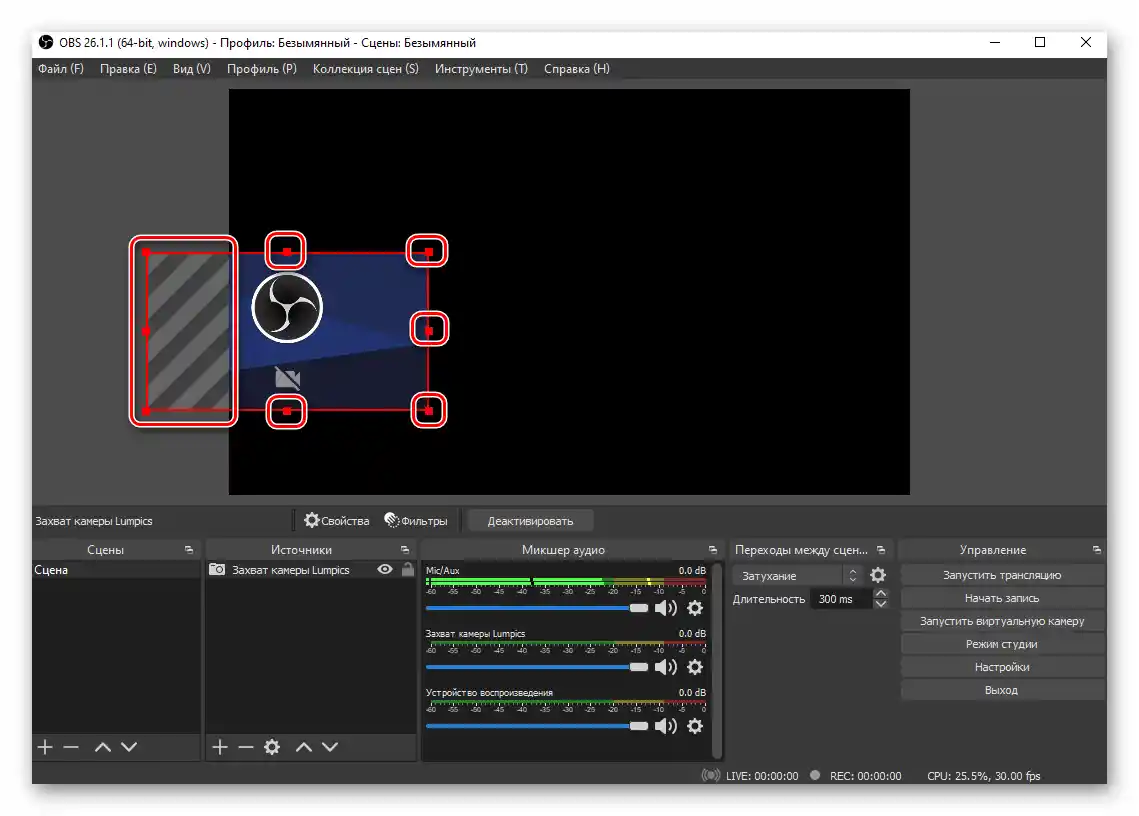The height and width of the screenshot is (816, 1139).
Task: Open Захват камеры Lumpics audio settings gear
Action: coord(695,667)
